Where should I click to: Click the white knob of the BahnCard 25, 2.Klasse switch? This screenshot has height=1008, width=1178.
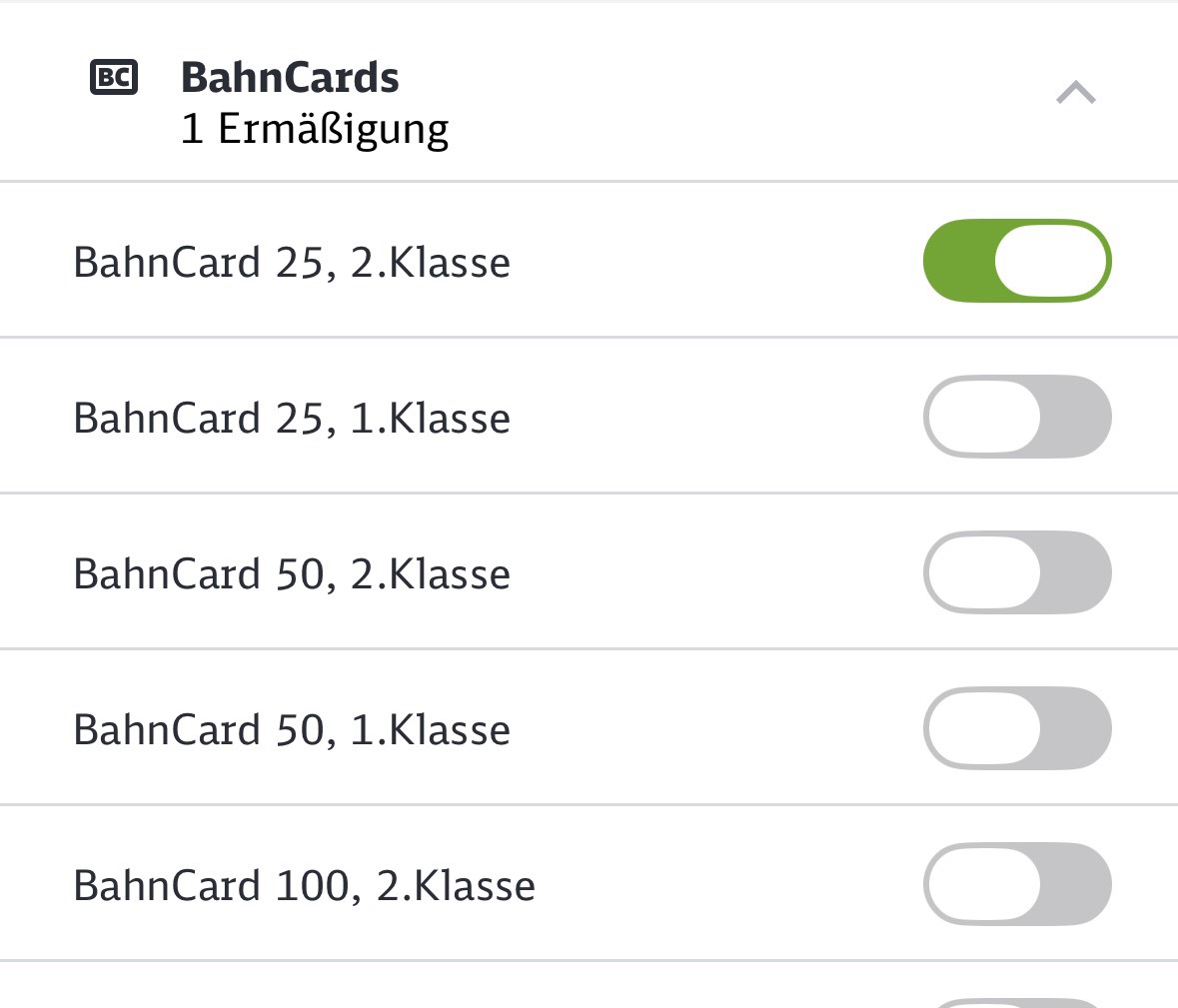point(1051,261)
